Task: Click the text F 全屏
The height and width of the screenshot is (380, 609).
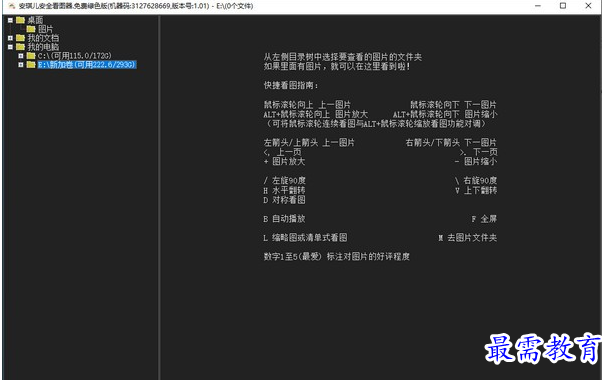Action: coord(484,219)
